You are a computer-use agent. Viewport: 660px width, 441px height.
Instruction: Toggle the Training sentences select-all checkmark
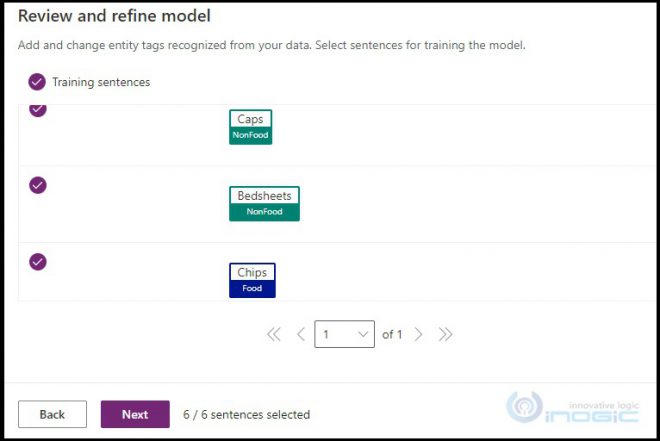coord(37,82)
